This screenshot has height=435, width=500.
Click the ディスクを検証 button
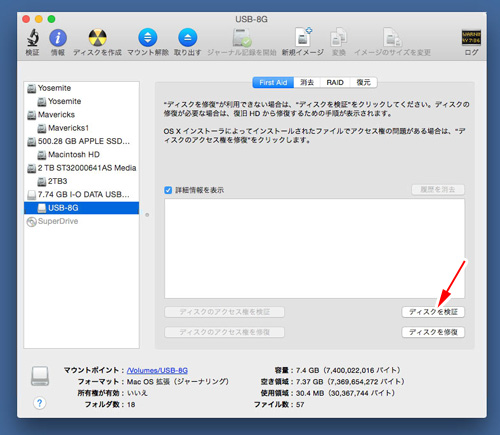(x=433, y=312)
